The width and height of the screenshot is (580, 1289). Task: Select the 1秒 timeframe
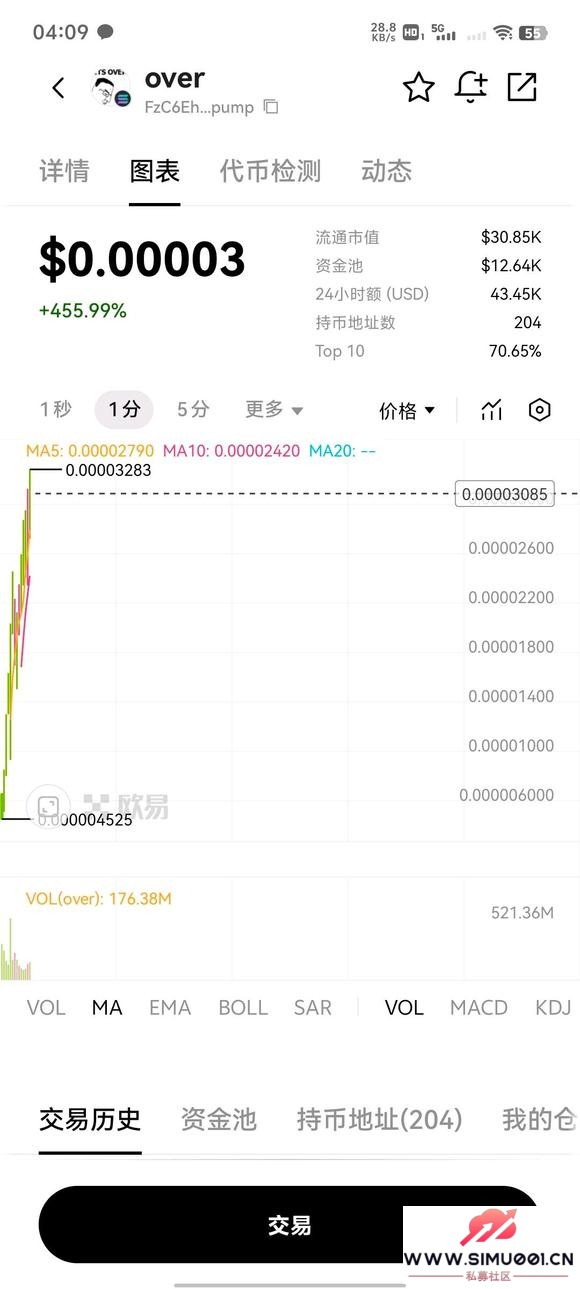point(56,409)
